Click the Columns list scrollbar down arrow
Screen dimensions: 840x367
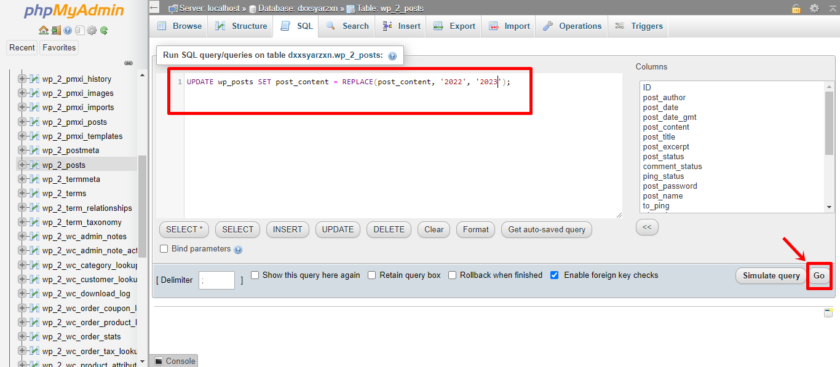tap(829, 207)
